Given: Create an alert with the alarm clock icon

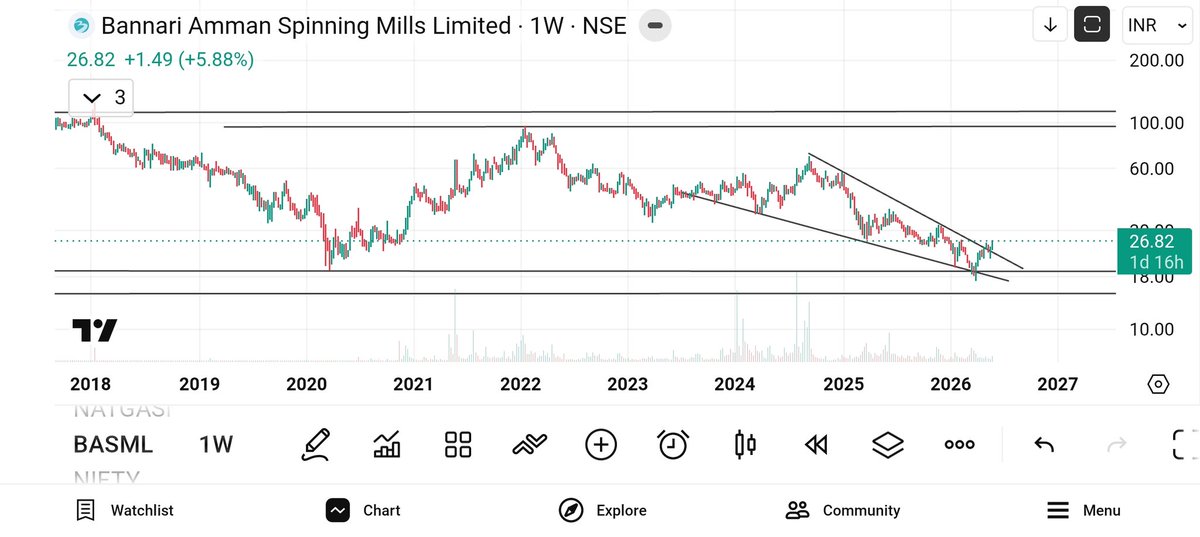Looking at the screenshot, I should point(673,444).
